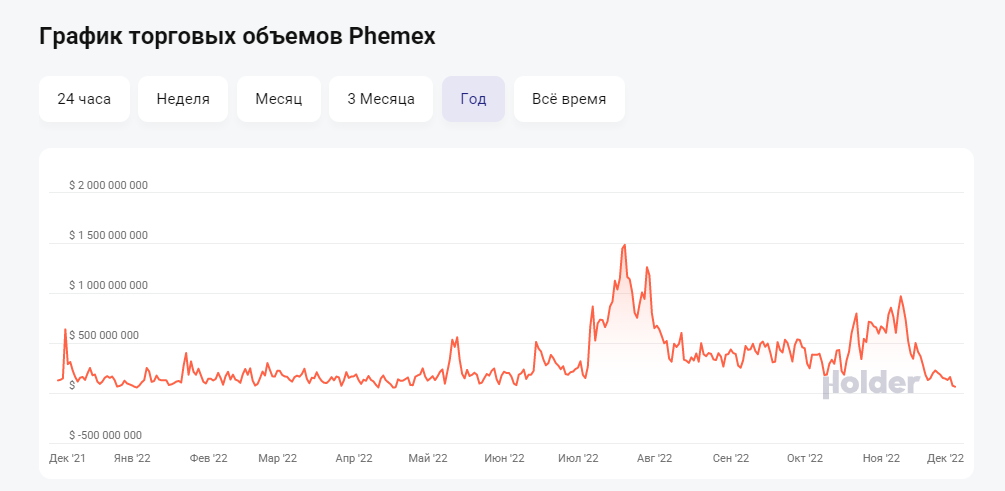Switch chart to Всё время
This screenshot has width=1005, height=491.
tap(569, 99)
